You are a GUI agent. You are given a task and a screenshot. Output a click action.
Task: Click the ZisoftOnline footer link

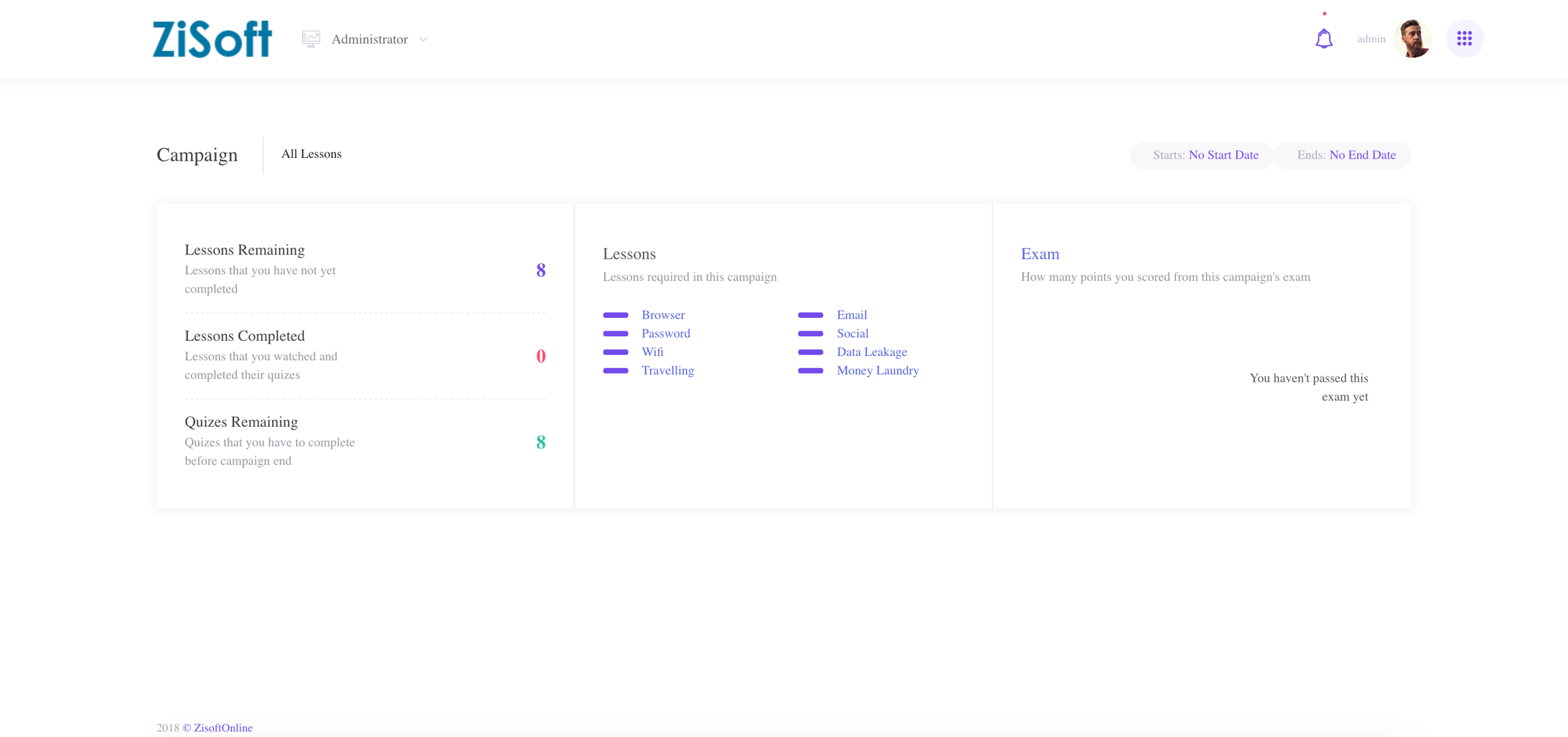223,727
